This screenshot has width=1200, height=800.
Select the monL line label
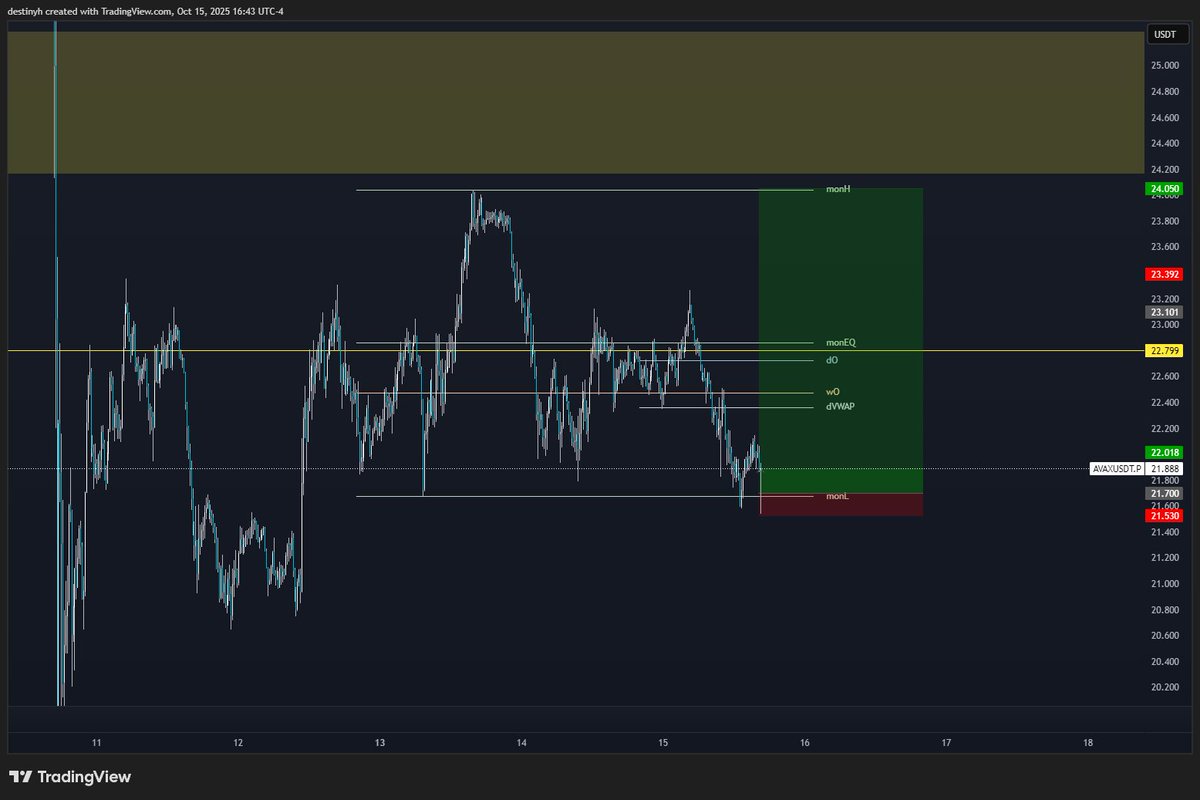point(837,496)
